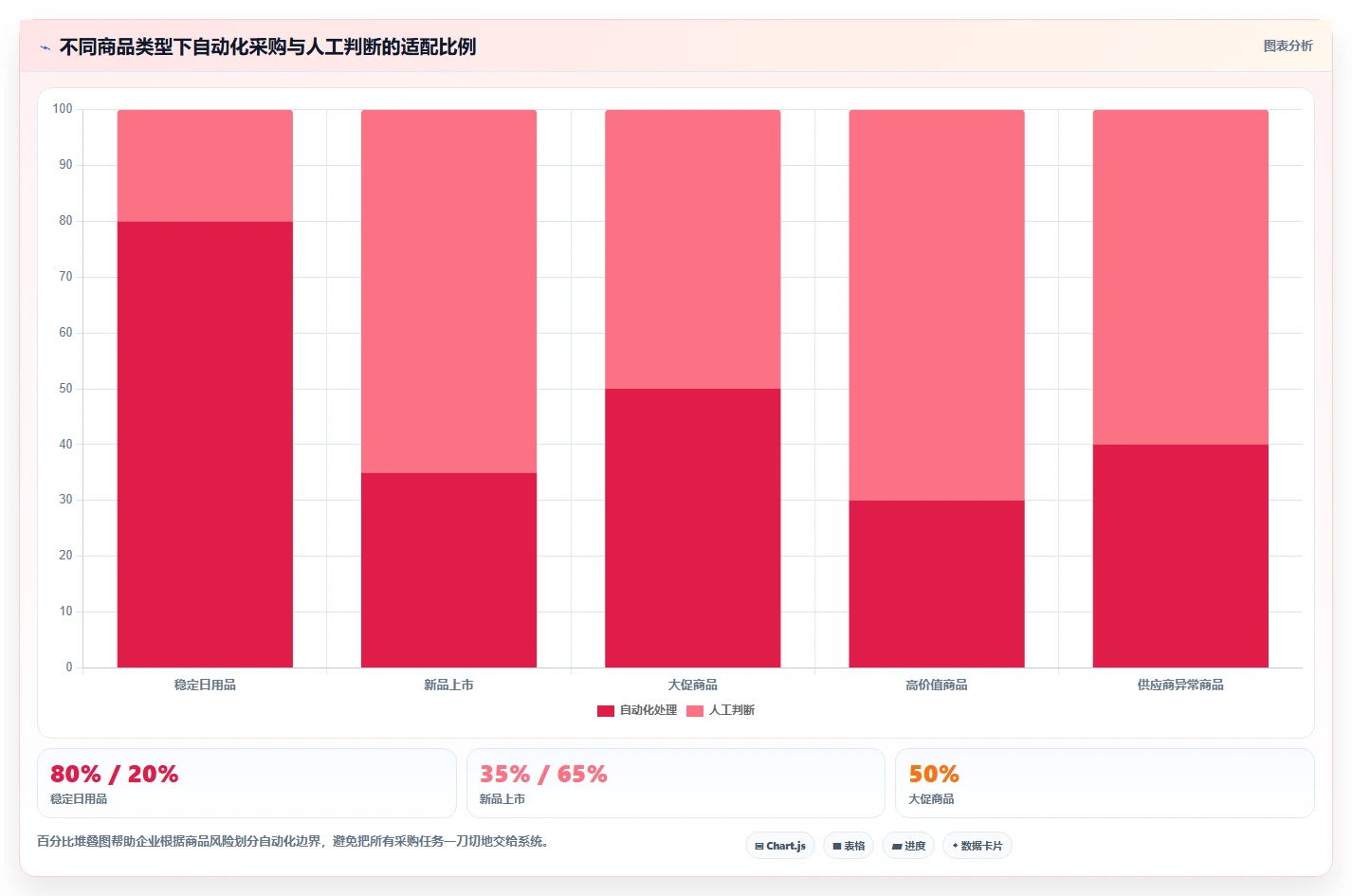Image resolution: width=1352 pixels, height=896 pixels.
Task: Toggle the 自动化处理 legend color swatch
Action: (x=606, y=711)
